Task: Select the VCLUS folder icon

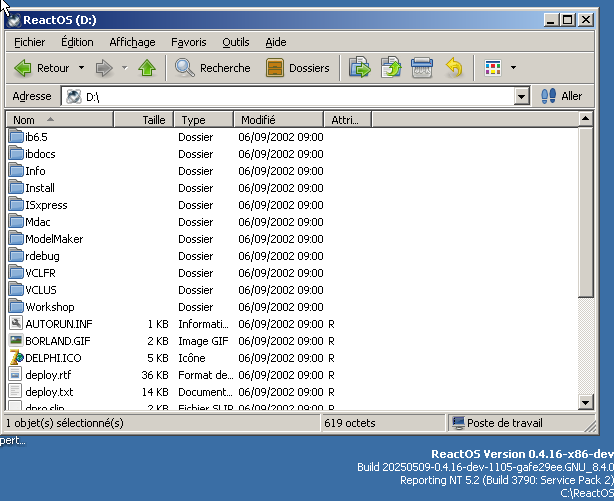Action: click(16, 290)
